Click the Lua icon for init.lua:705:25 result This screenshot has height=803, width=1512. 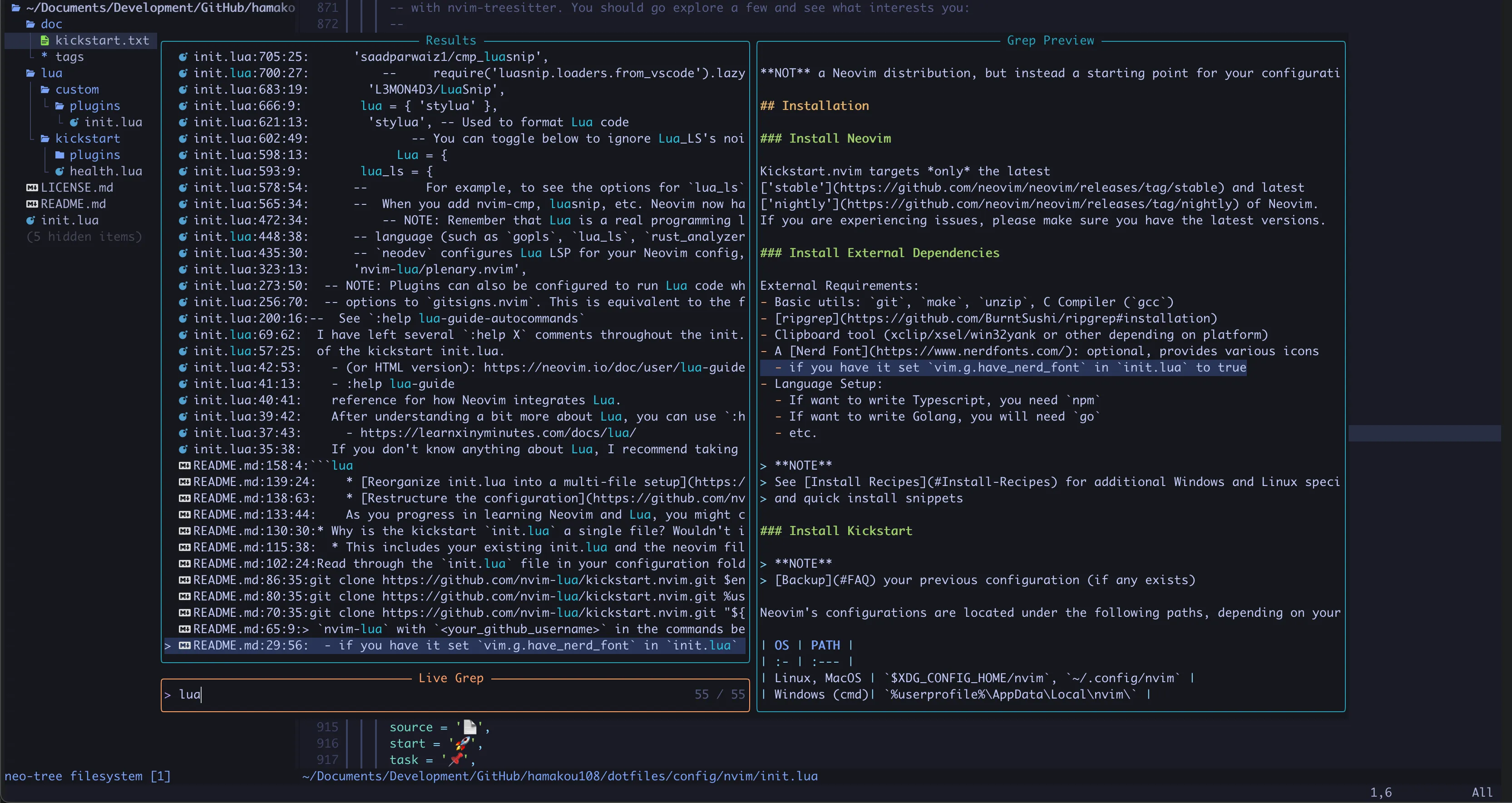click(183, 57)
